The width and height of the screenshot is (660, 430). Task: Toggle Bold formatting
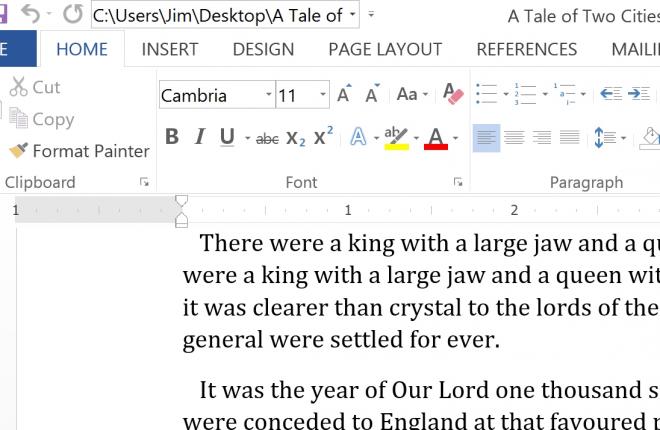pos(172,137)
